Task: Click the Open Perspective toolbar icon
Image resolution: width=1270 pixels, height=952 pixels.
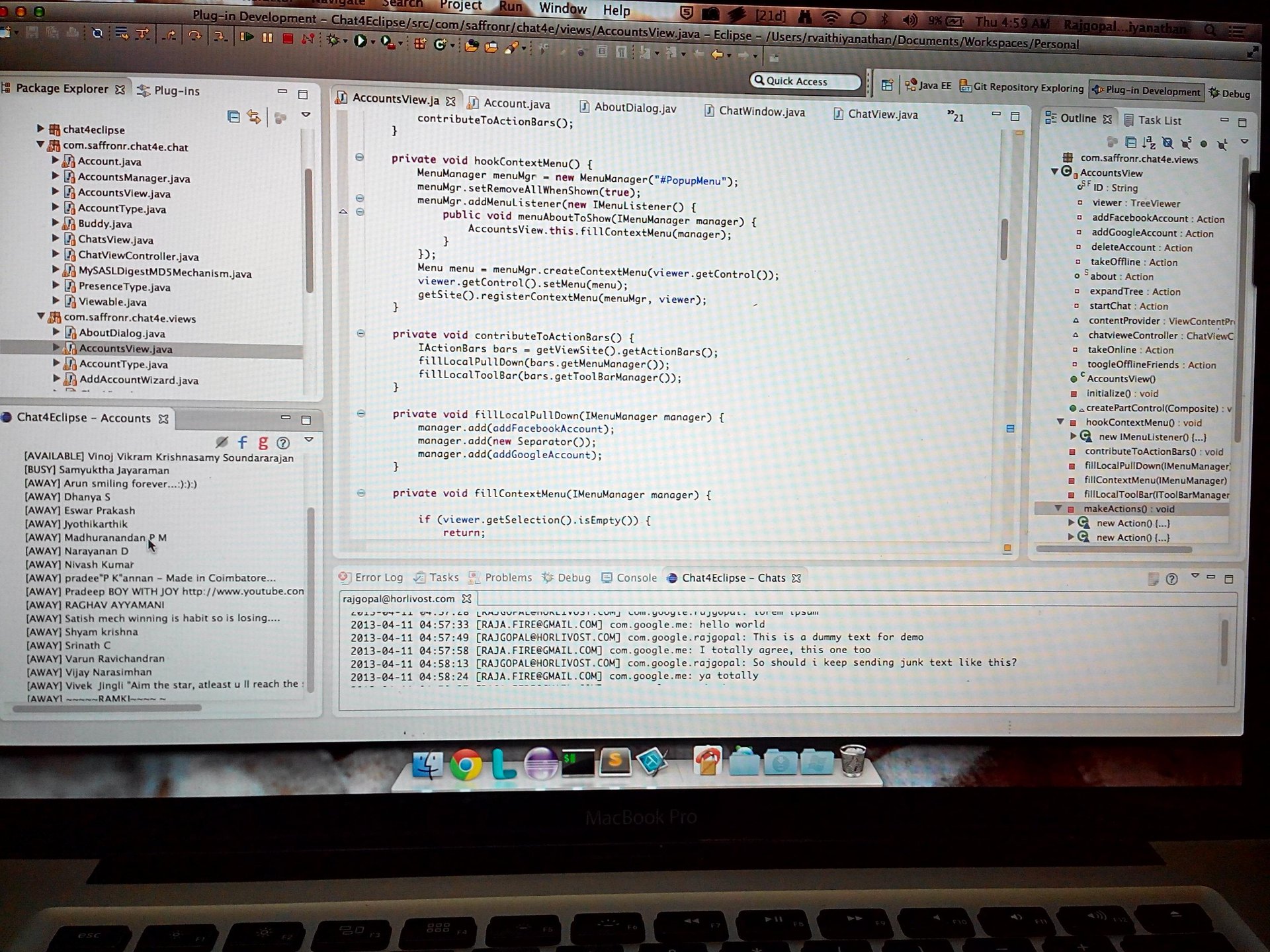Action: pos(887,85)
